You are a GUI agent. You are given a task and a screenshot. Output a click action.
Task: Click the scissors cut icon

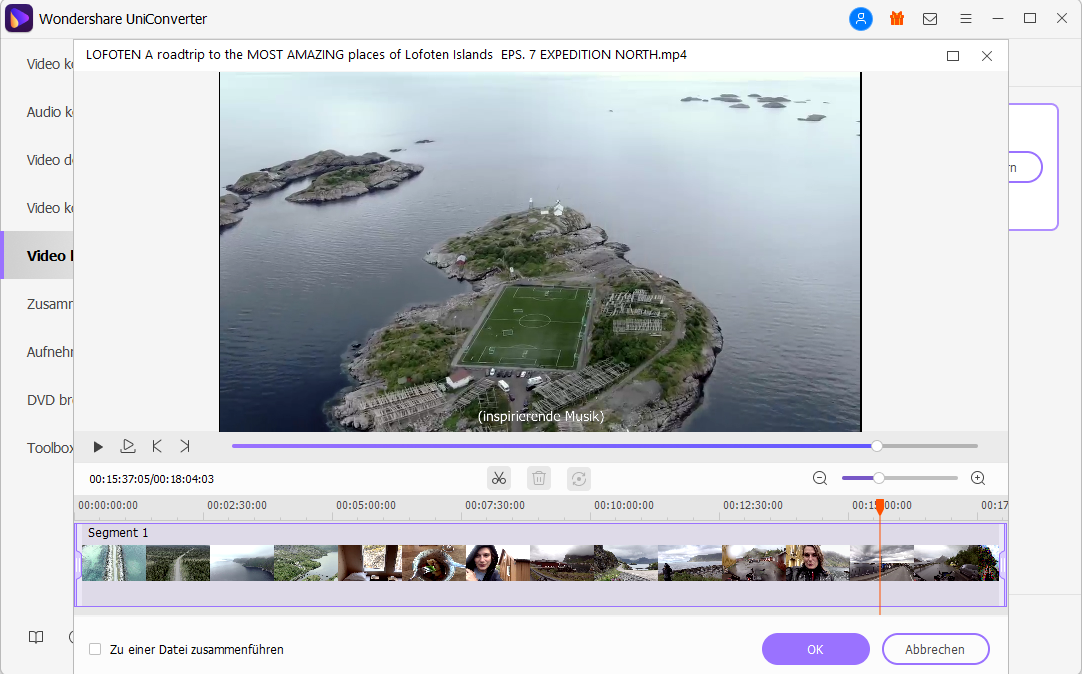click(498, 478)
